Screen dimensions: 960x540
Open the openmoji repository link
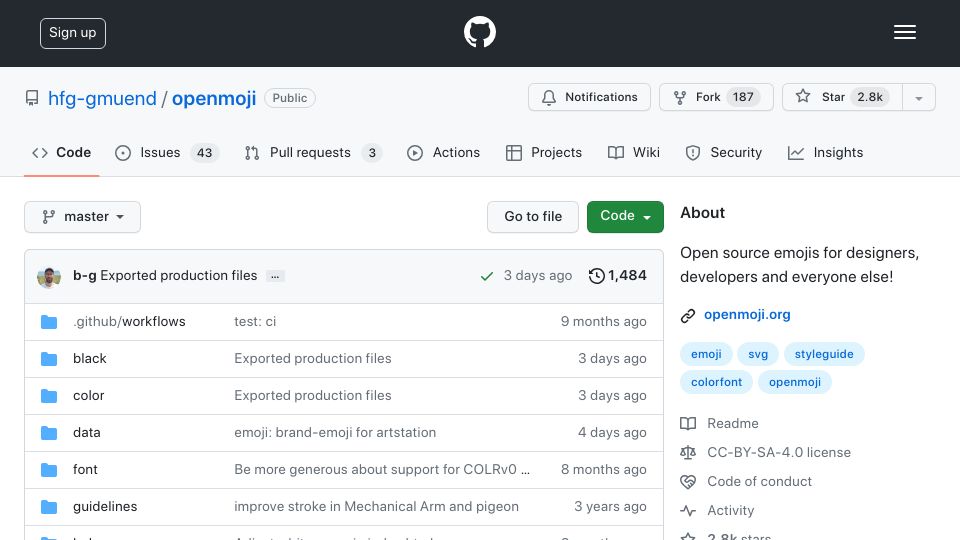coord(214,98)
